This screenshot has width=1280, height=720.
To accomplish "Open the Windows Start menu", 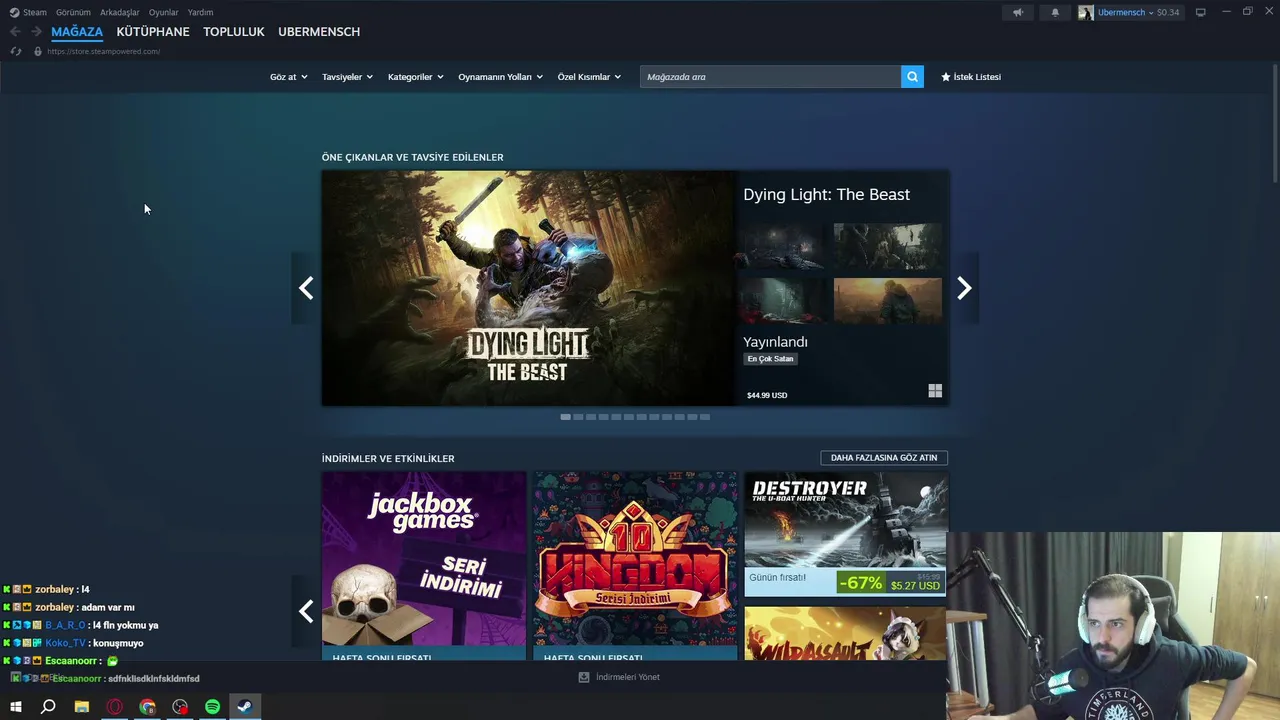I will [x=15, y=707].
